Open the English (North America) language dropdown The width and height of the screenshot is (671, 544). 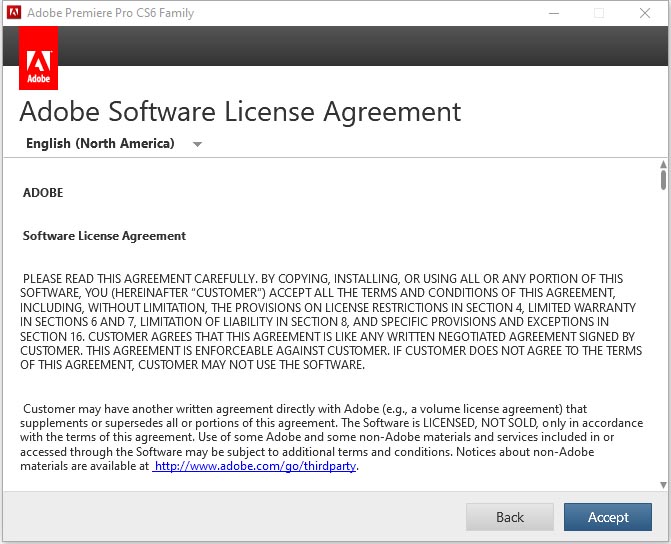click(100, 144)
